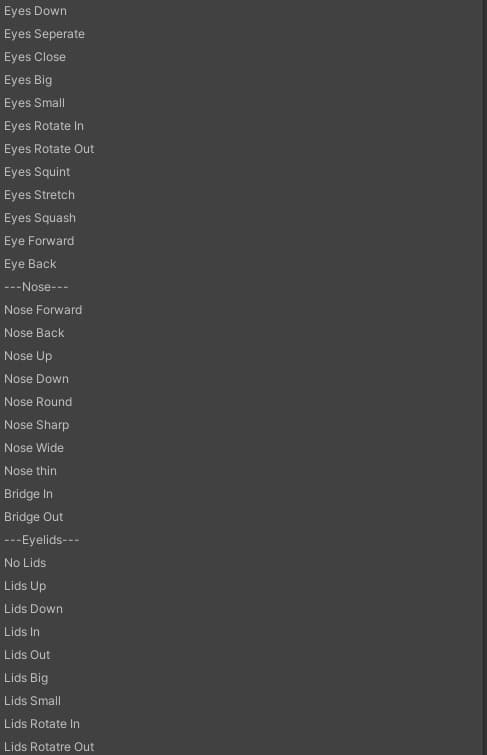Select the Nose Up entry
This screenshot has width=487, height=755.
coord(28,356)
